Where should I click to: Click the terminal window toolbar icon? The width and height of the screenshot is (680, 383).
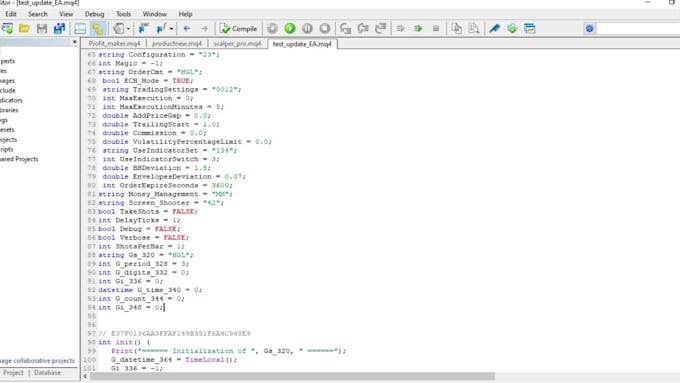pos(530,29)
